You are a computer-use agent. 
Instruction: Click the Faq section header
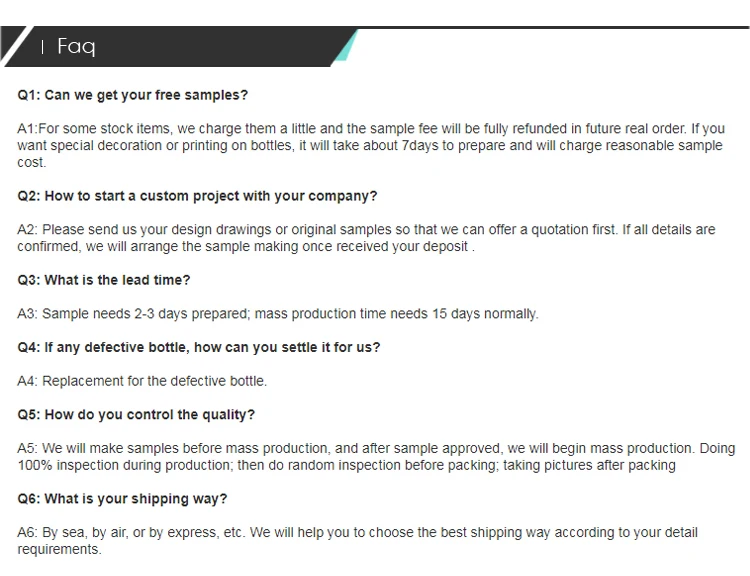click(76, 47)
